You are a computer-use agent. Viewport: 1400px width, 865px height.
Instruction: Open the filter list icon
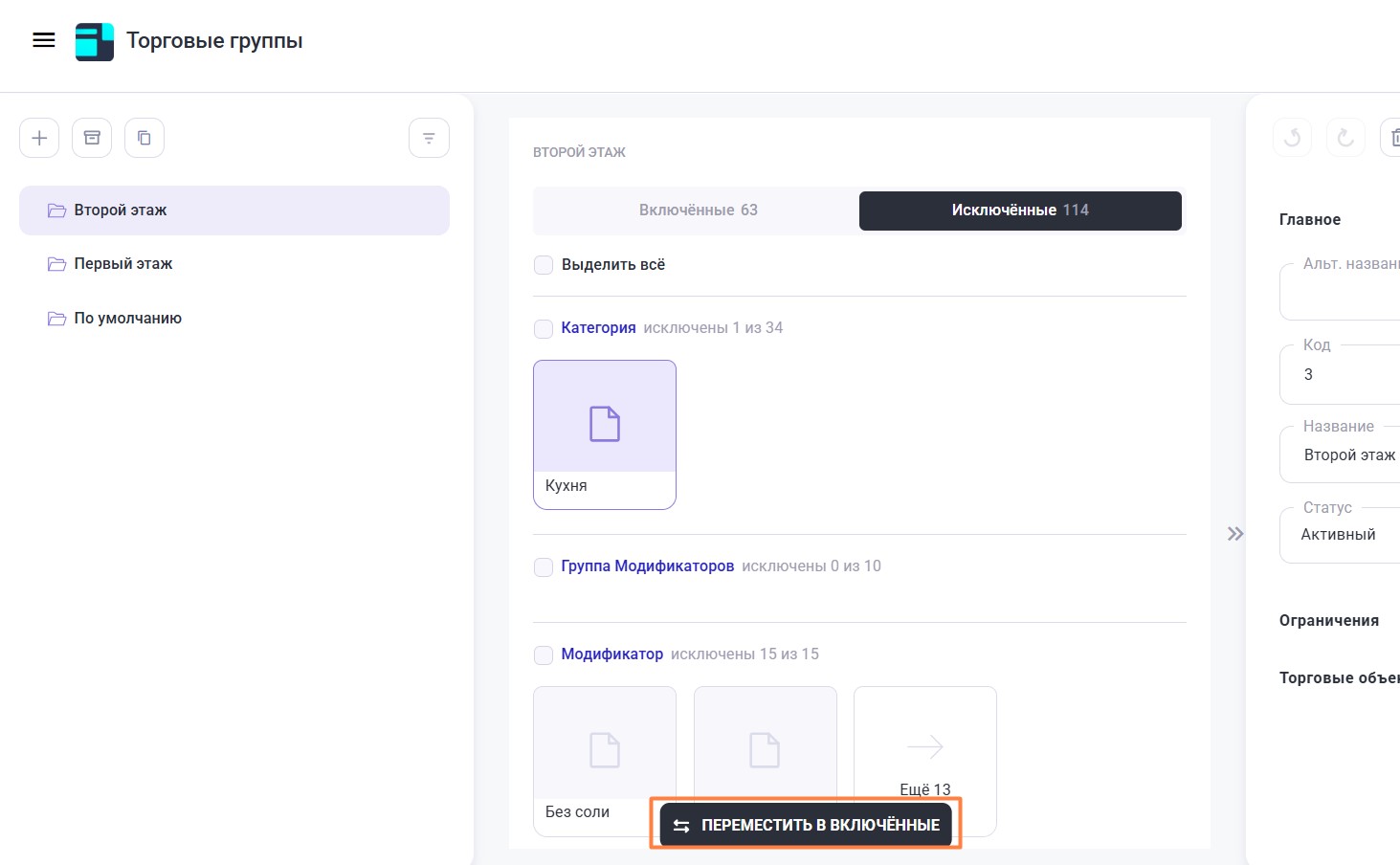coord(429,138)
